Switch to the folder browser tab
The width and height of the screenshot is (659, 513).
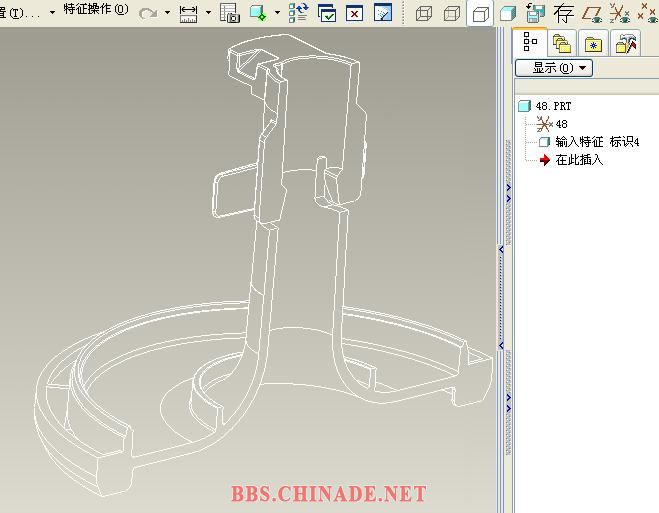[x=561, y=43]
